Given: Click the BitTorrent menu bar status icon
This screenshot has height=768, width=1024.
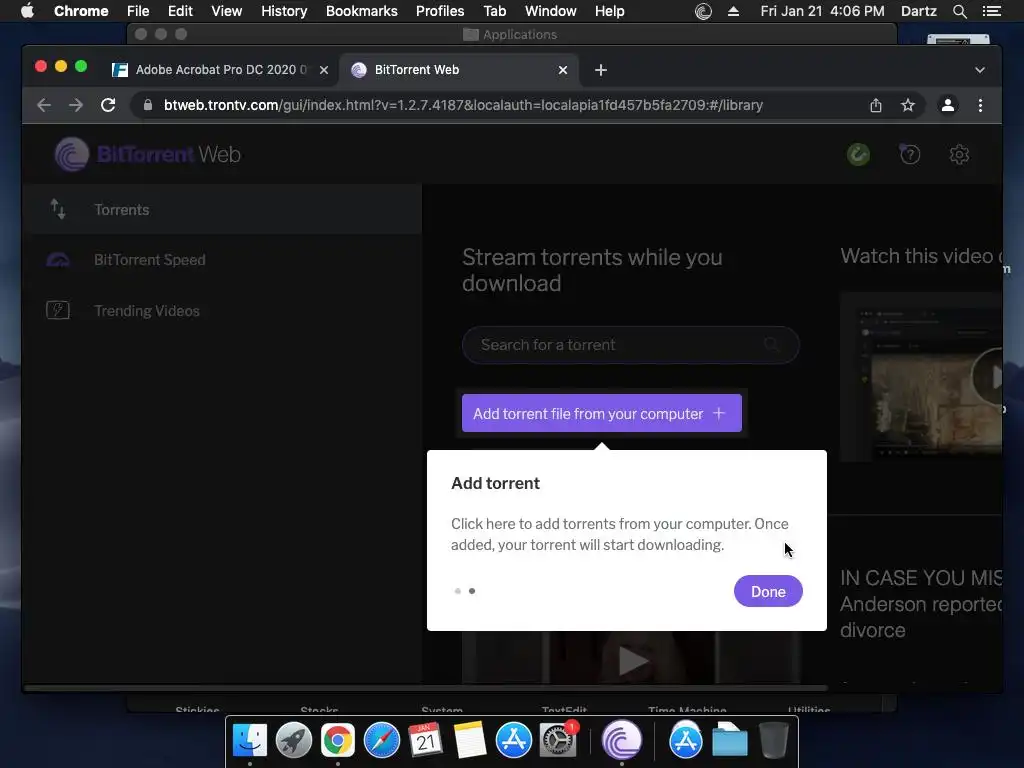Looking at the screenshot, I should 703,11.
